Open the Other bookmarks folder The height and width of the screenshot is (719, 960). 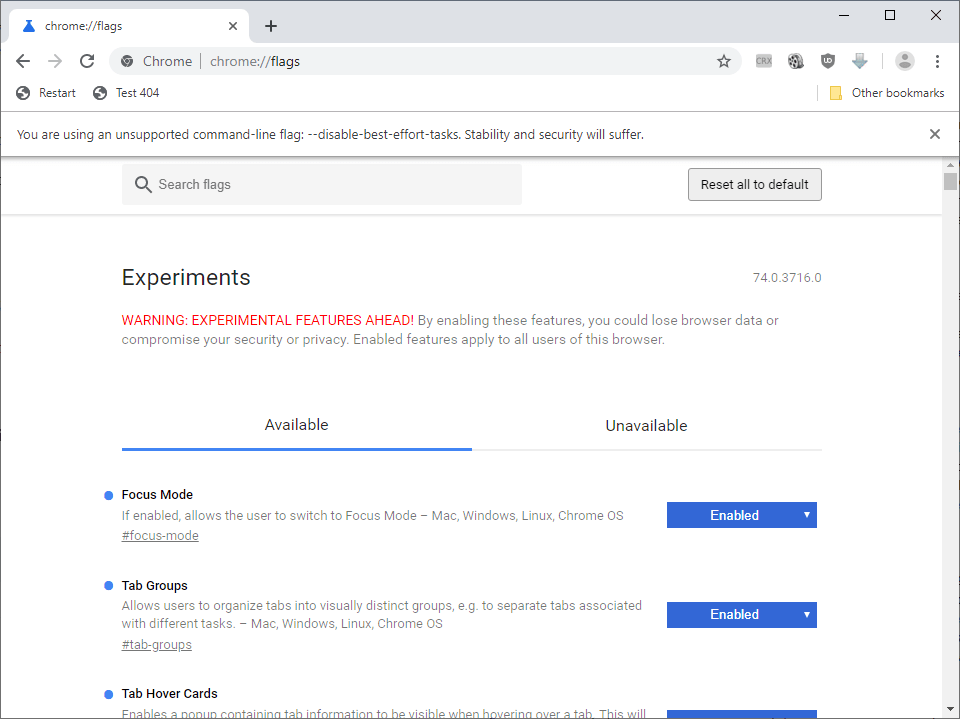(887, 93)
